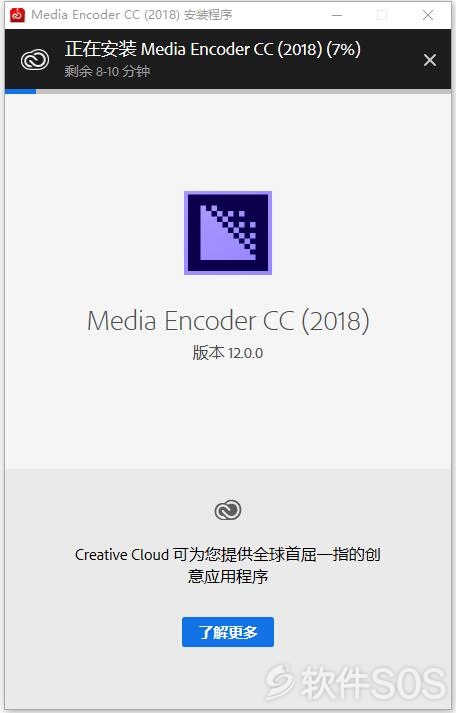Click the blue filled part of progress bar
The width and height of the screenshot is (456, 713).
pyautogui.click(x=20, y=91)
